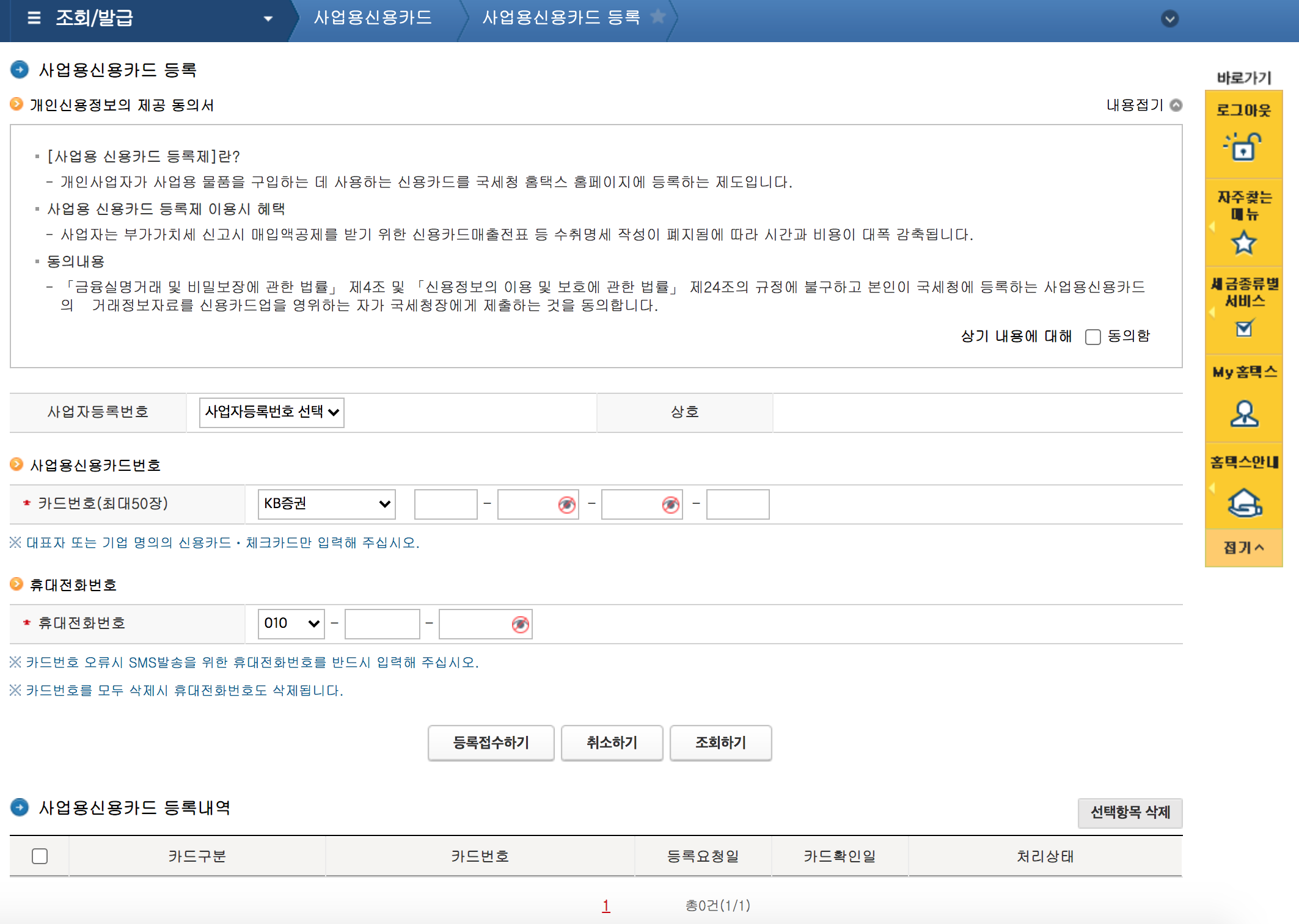The image size is (1299, 924).
Task: Select the 사업용신용카드 breadcrumb tab
Action: [373, 18]
